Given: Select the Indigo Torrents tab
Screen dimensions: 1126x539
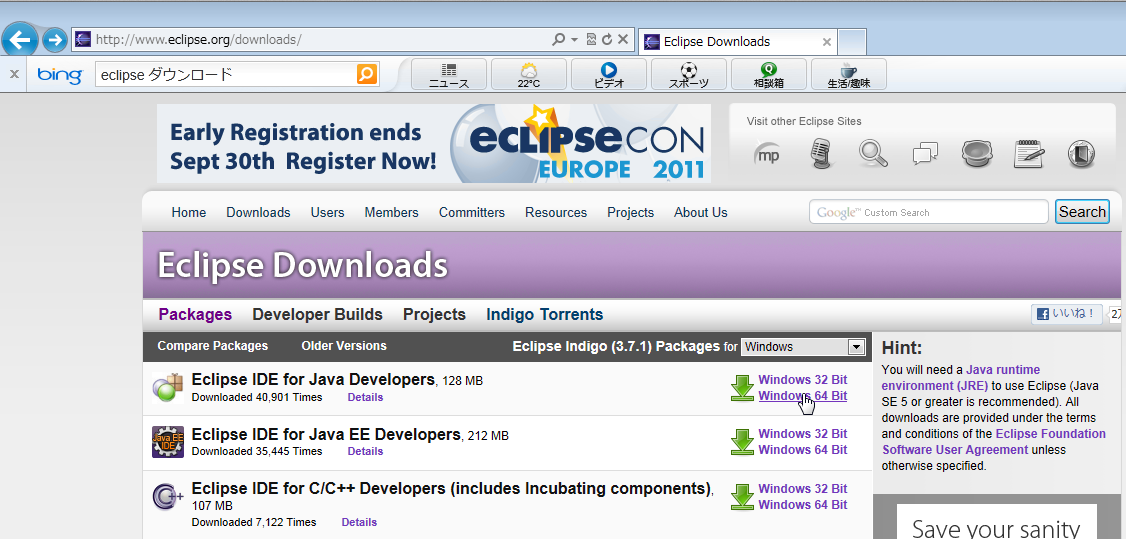Looking at the screenshot, I should (544, 314).
